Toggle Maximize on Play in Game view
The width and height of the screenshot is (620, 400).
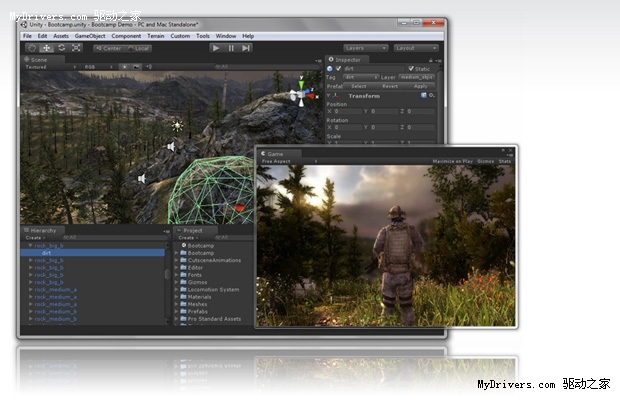(452, 161)
